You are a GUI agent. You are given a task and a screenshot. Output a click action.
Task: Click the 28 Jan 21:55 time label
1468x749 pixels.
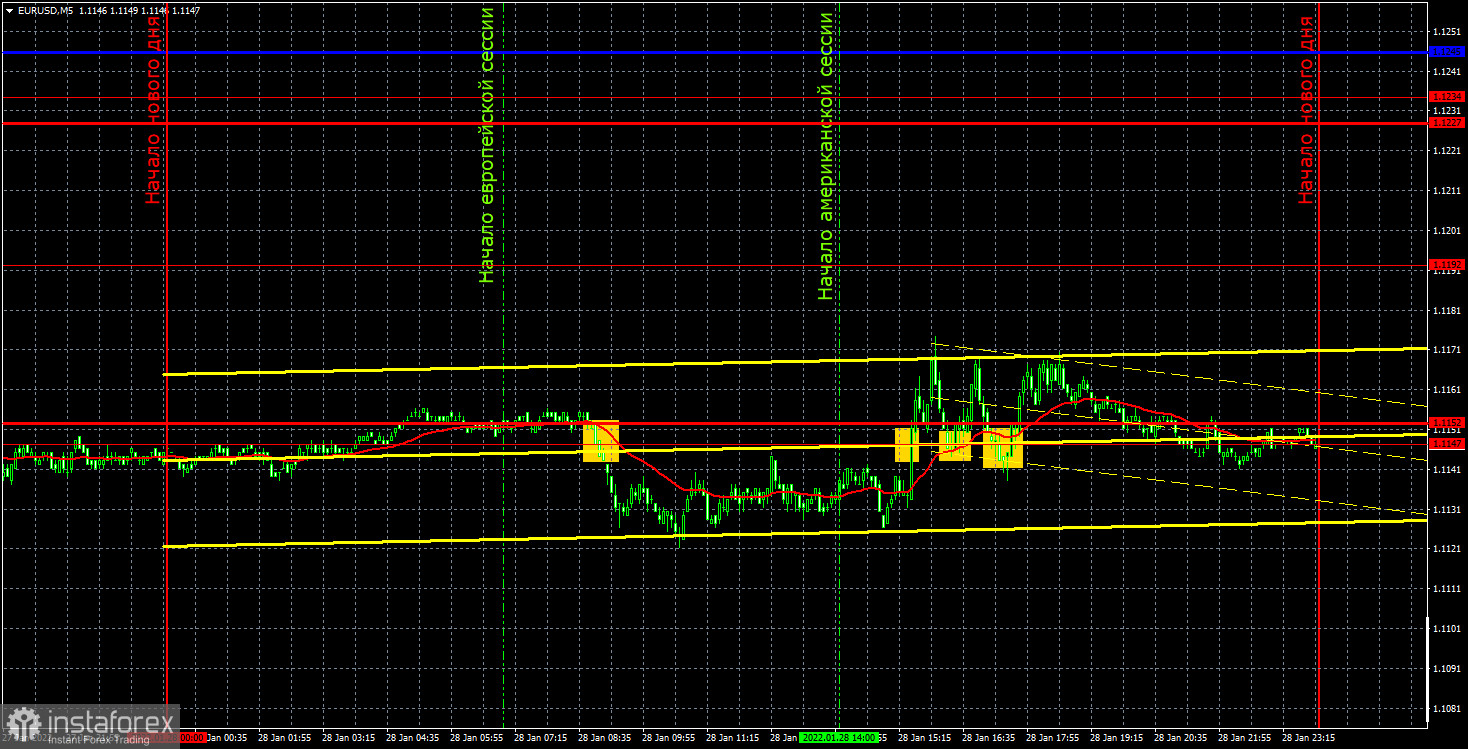coord(1243,737)
